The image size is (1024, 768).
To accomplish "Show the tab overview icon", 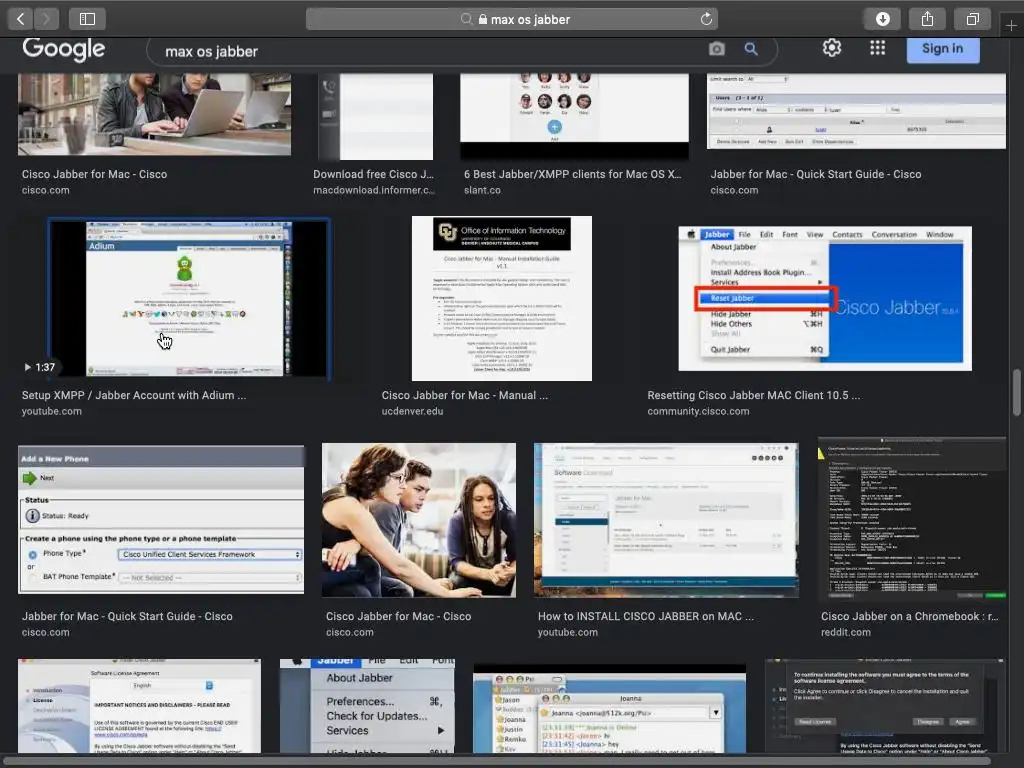I will tap(972, 19).
